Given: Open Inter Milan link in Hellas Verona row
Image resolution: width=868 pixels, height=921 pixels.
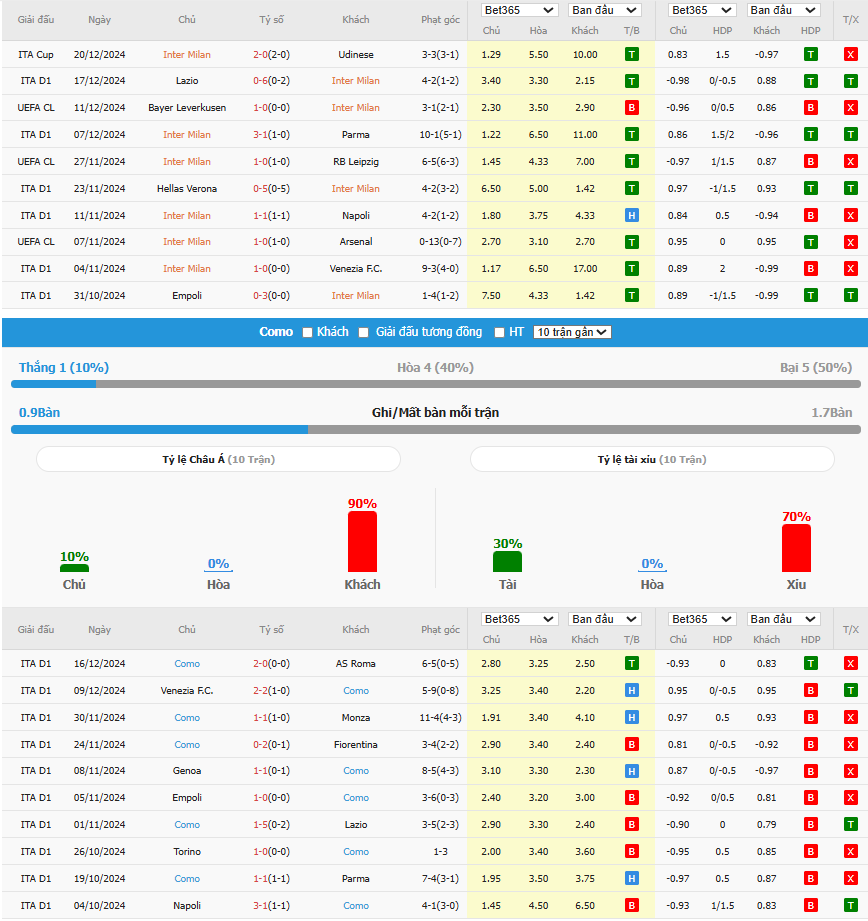Looking at the screenshot, I should [x=355, y=189].
